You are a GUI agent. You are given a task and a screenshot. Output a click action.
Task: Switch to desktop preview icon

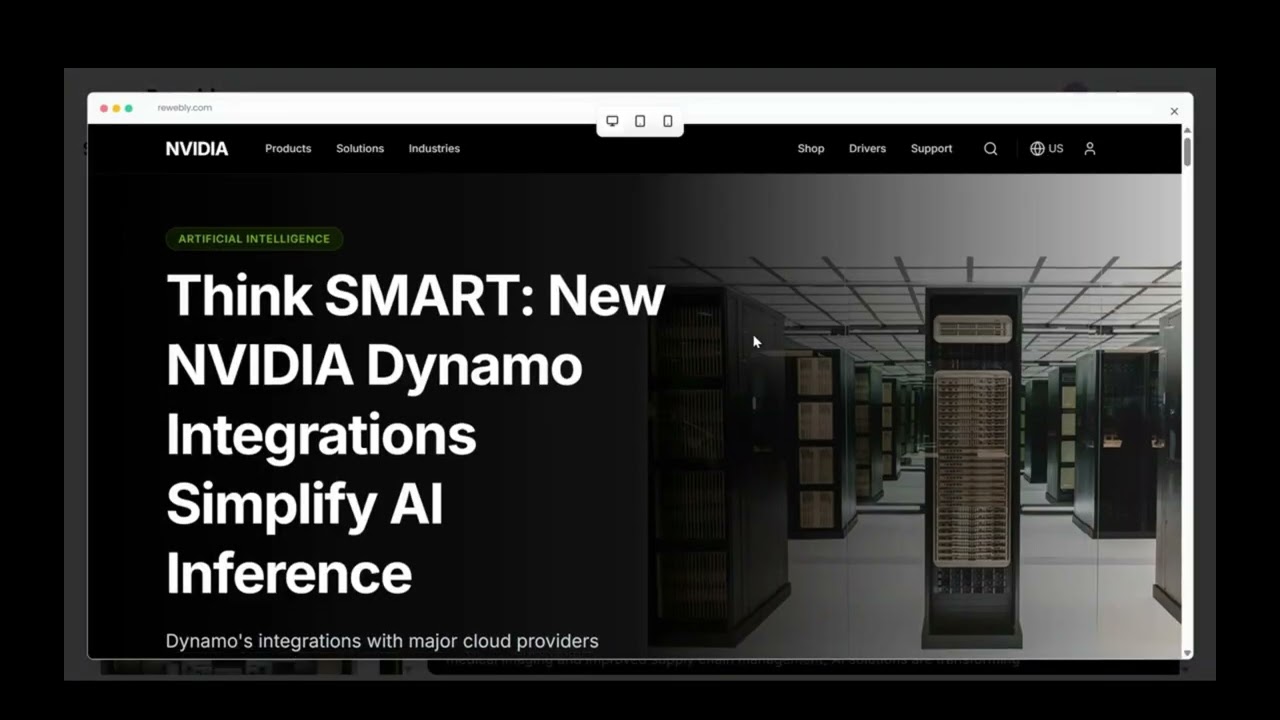pyautogui.click(x=612, y=121)
